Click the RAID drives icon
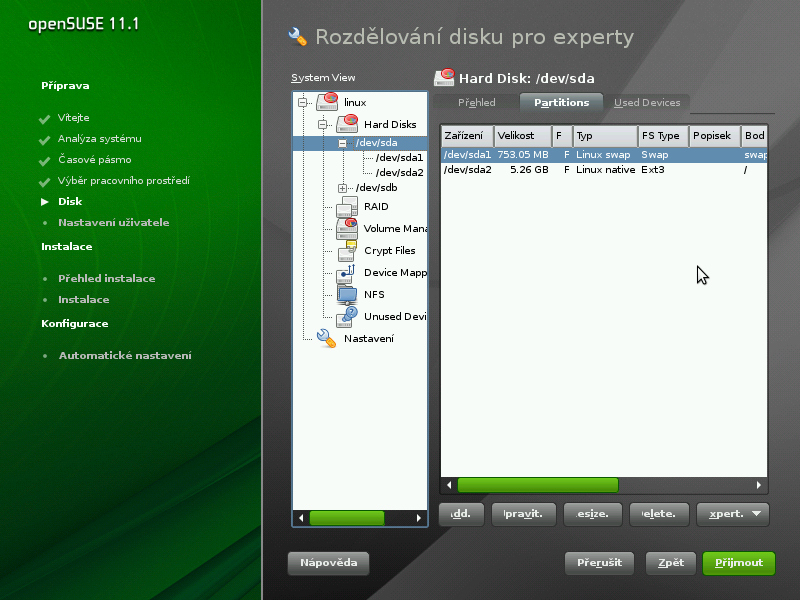 [347, 207]
